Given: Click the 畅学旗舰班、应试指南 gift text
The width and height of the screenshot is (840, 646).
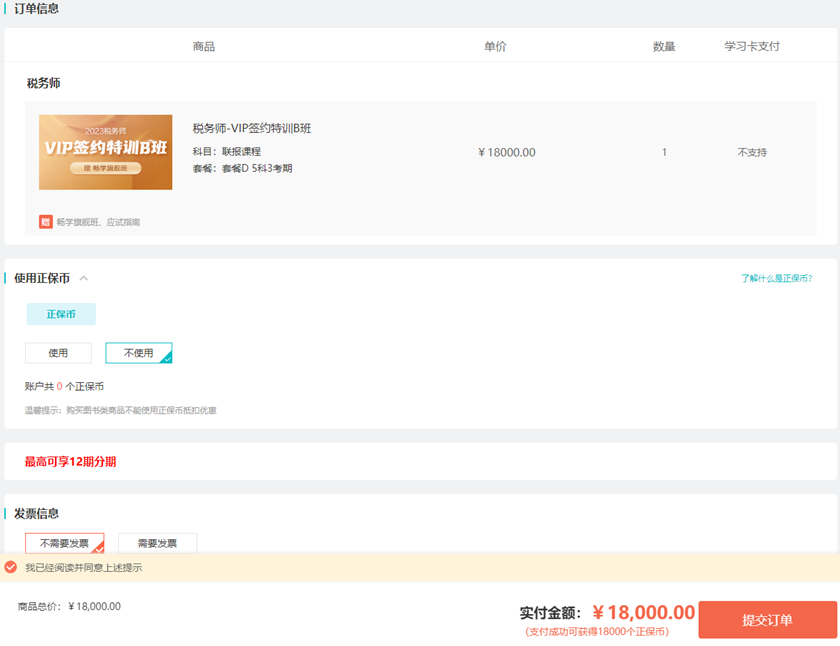Looking at the screenshot, I should pos(98,222).
